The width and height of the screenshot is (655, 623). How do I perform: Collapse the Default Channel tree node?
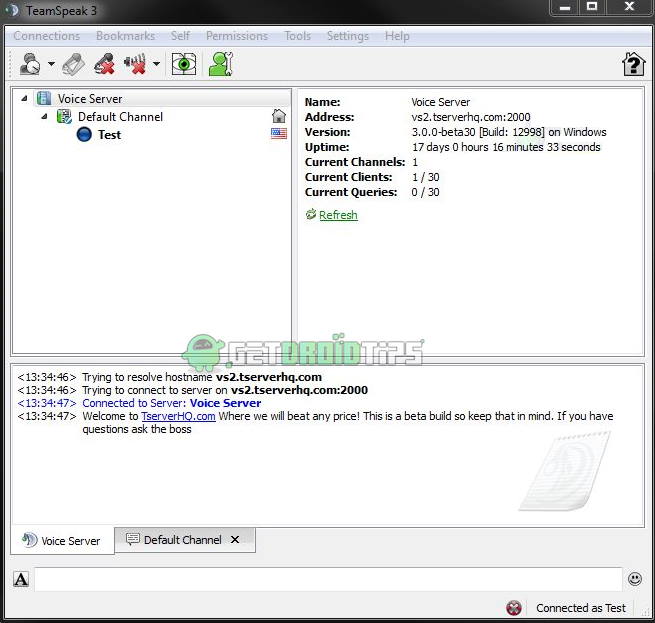coord(44,117)
